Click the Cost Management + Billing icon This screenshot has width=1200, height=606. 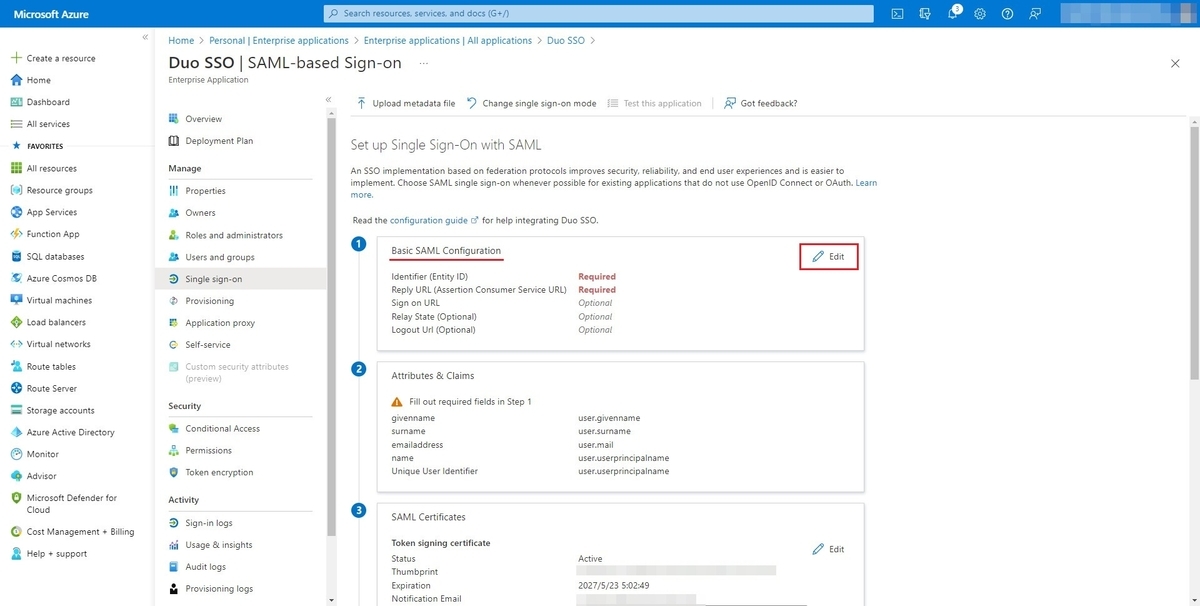[17, 532]
